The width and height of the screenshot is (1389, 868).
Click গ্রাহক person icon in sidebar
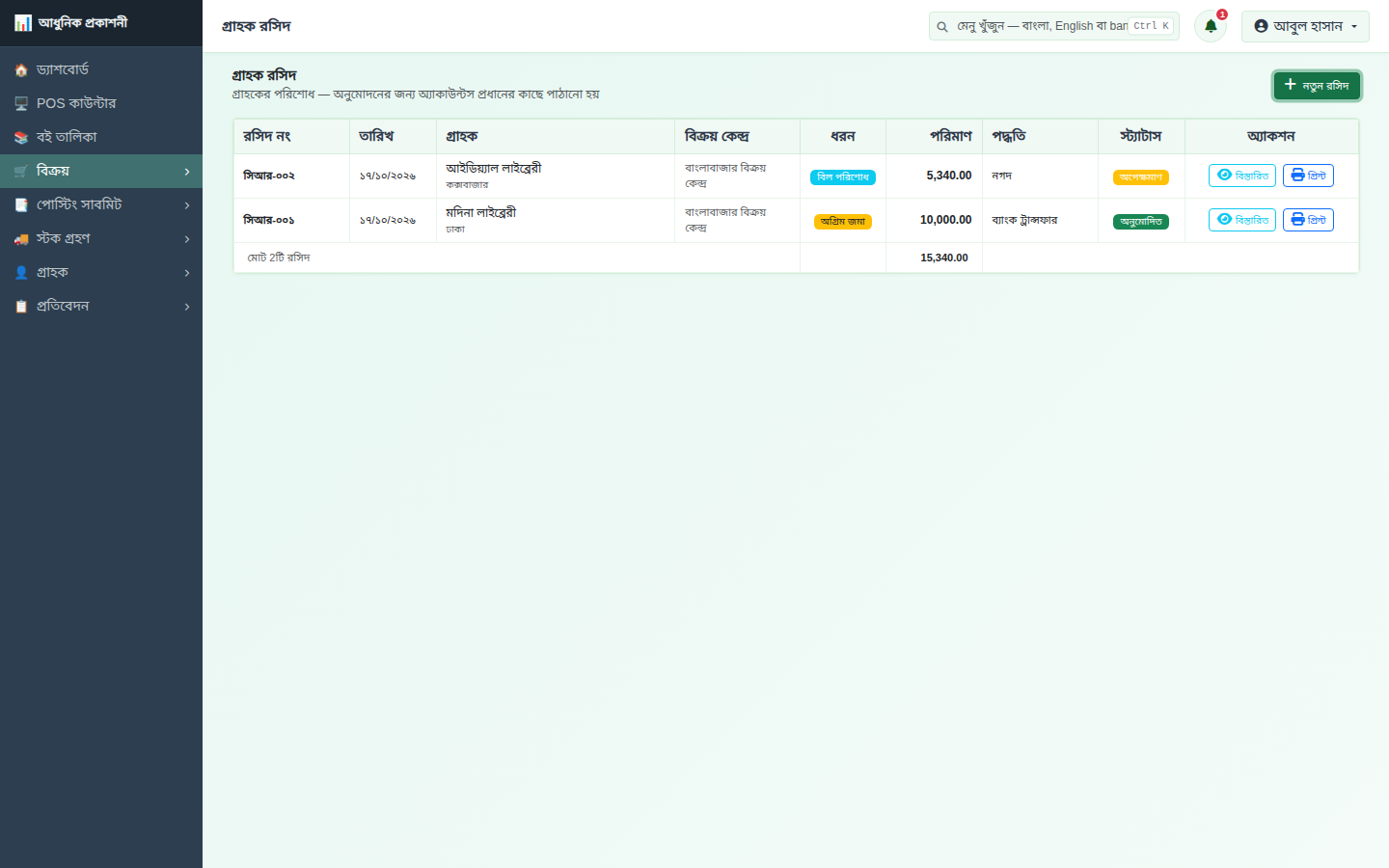21,273
